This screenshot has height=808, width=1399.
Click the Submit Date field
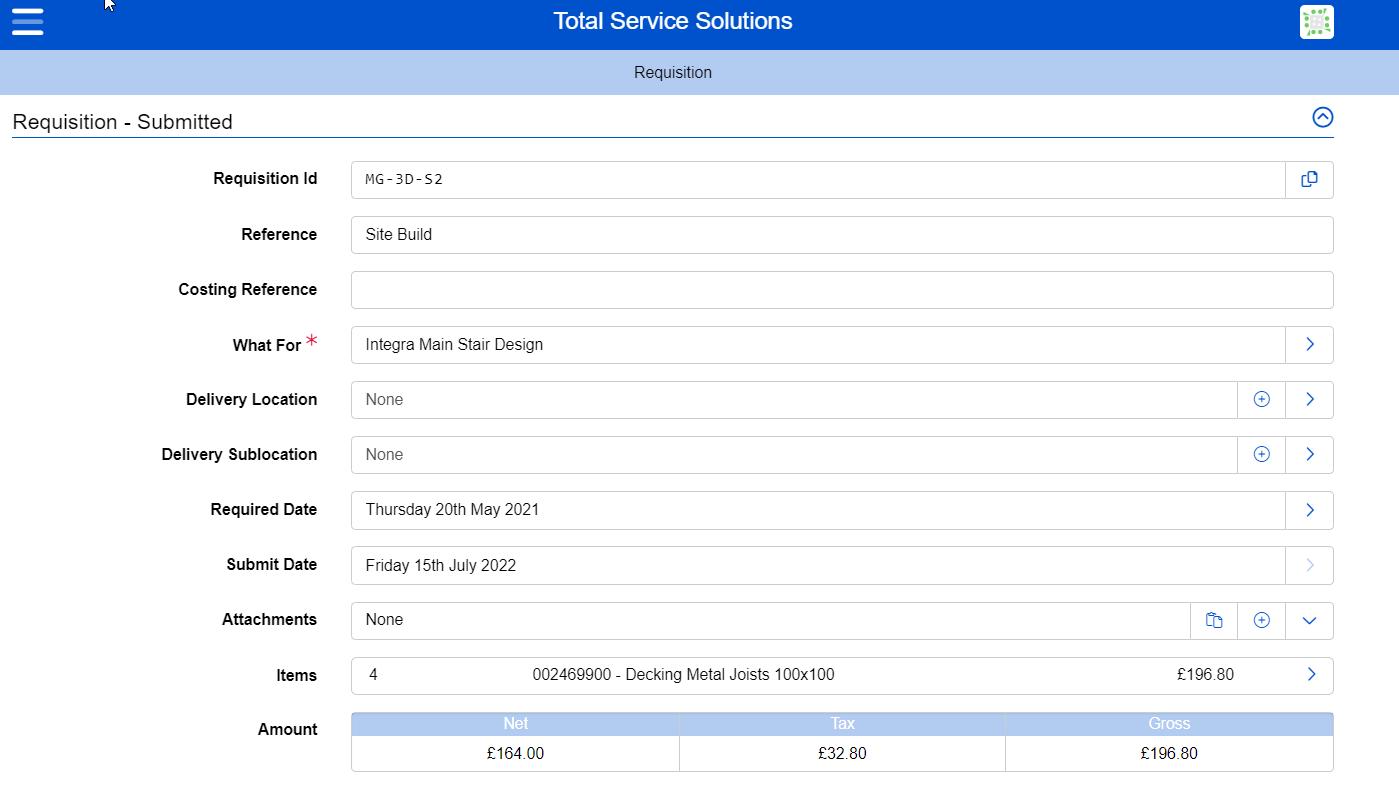(x=818, y=565)
